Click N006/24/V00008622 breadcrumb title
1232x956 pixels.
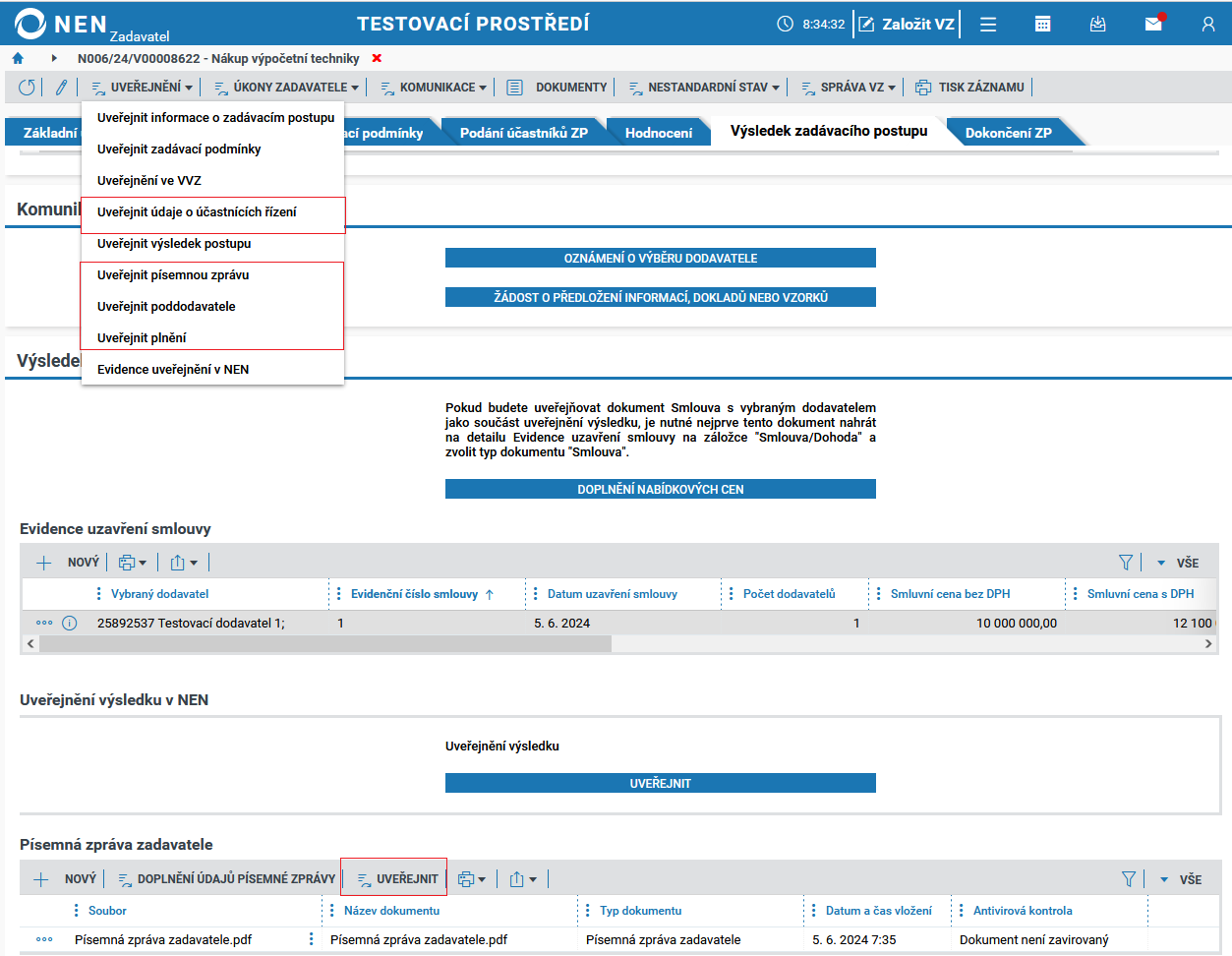[218, 58]
